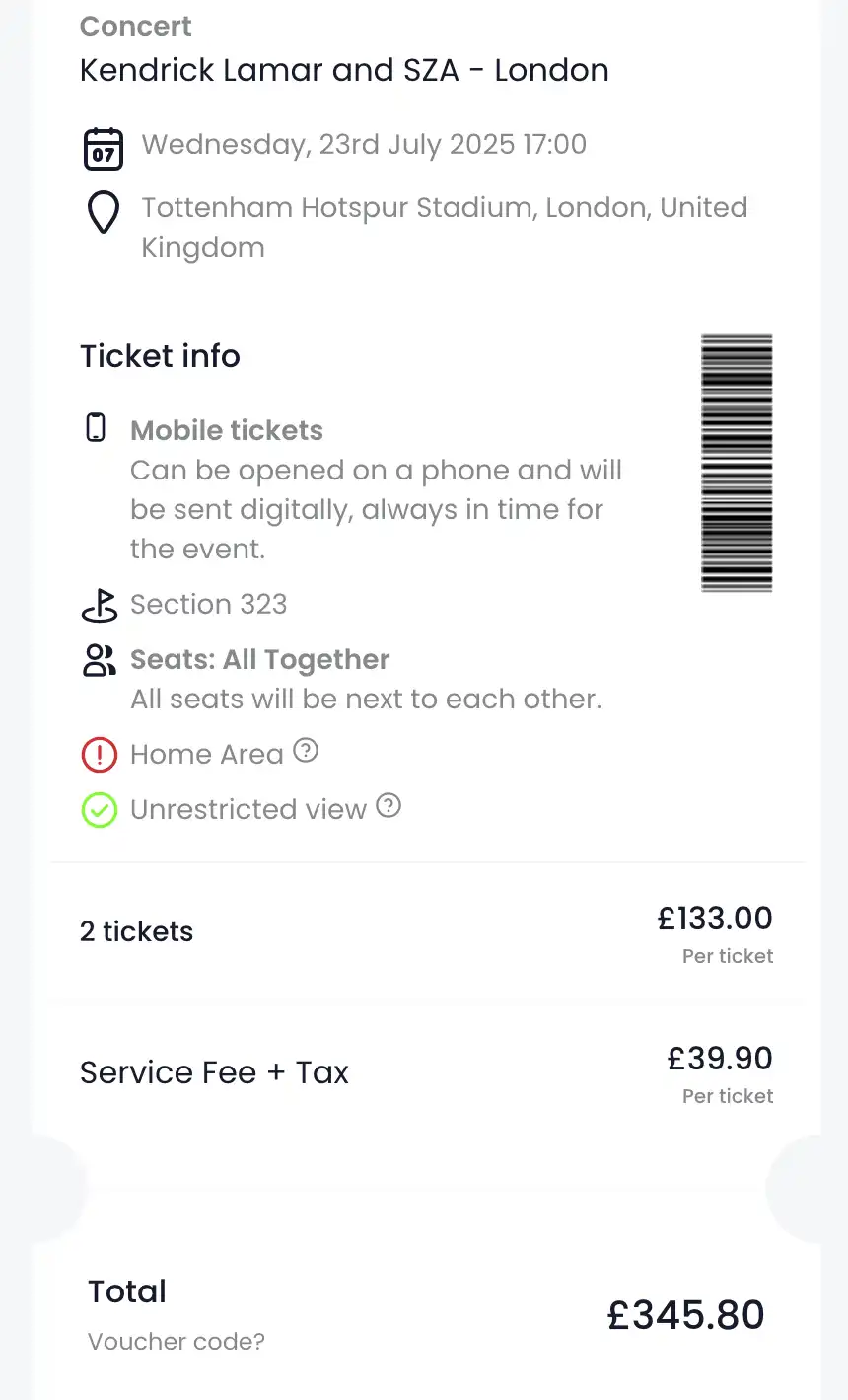The image size is (848, 1400).
Task: Click the event title Kendrick Lamar and SZA
Action: (x=344, y=70)
